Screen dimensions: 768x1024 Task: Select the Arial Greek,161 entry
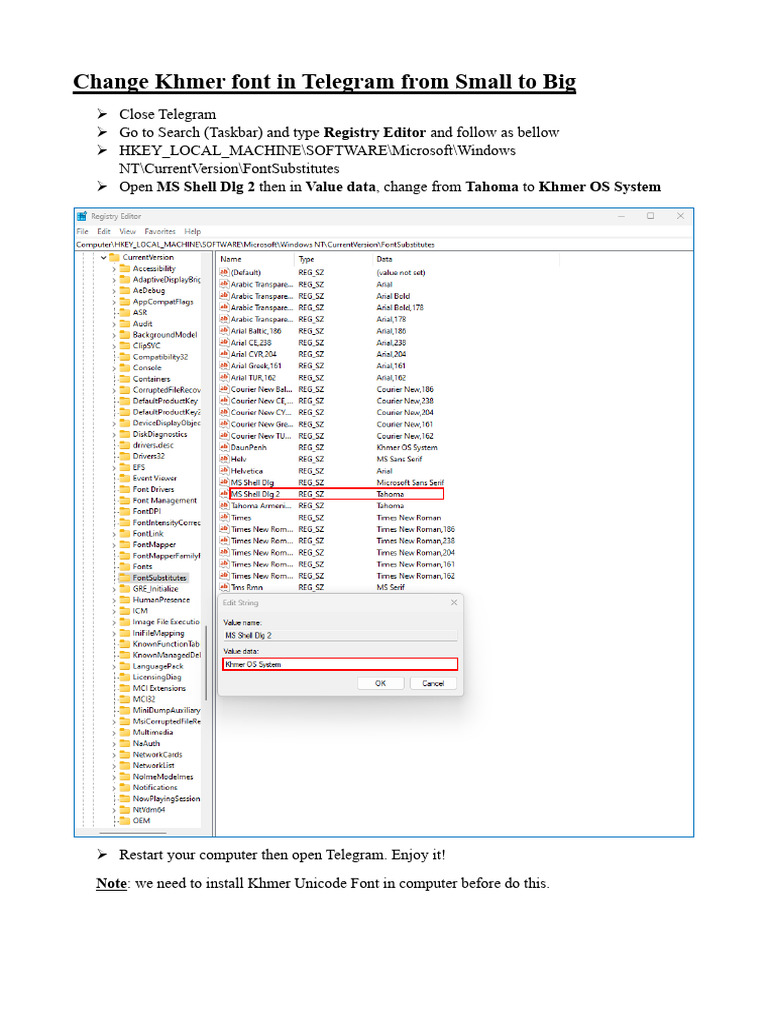tap(256, 366)
